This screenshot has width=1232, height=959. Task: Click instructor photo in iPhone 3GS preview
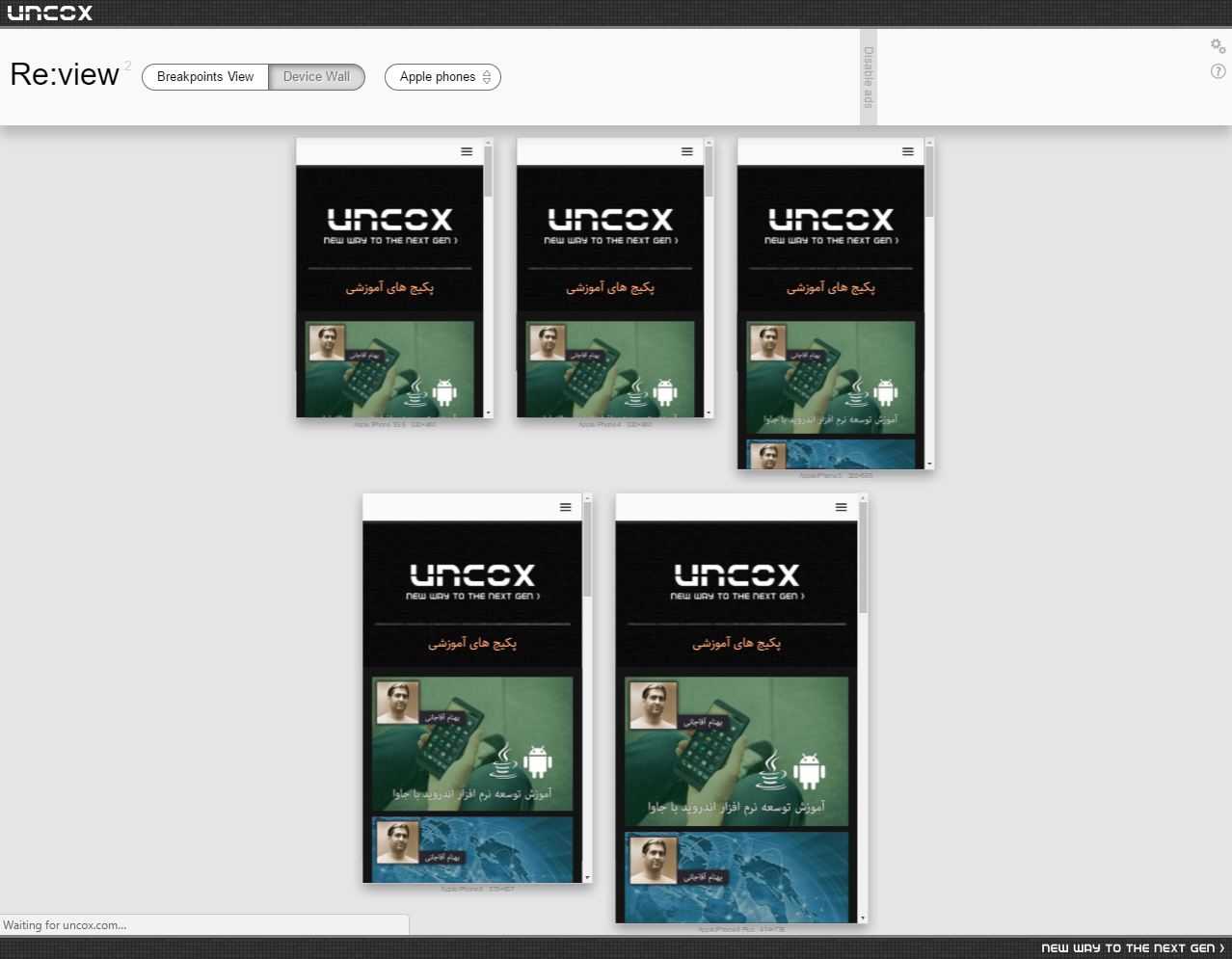click(x=327, y=342)
